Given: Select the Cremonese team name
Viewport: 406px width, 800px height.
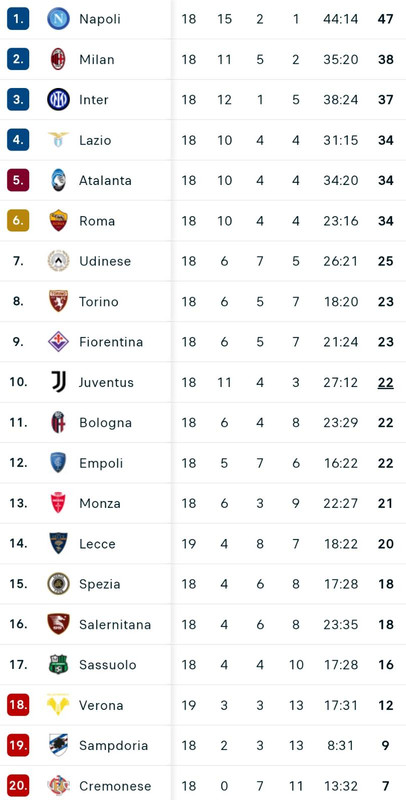Looking at the screenshot, I should [115, 786].
